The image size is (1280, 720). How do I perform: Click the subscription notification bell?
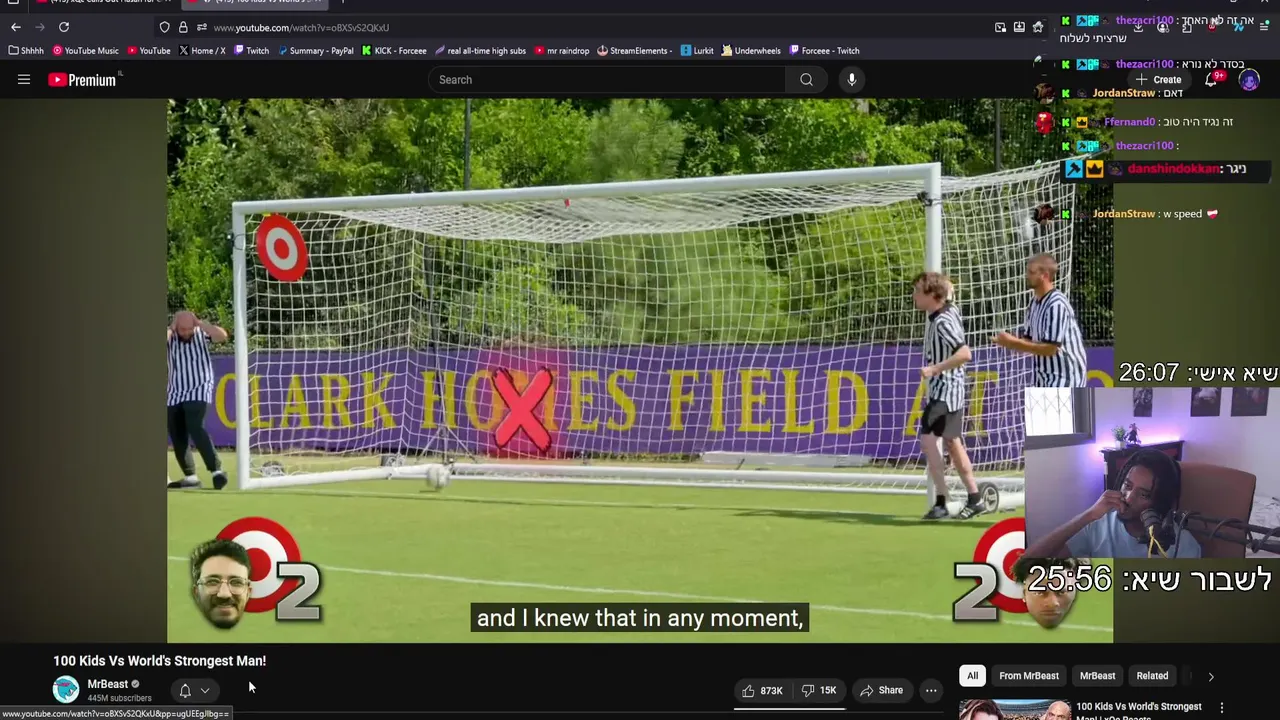pos(185,690)
